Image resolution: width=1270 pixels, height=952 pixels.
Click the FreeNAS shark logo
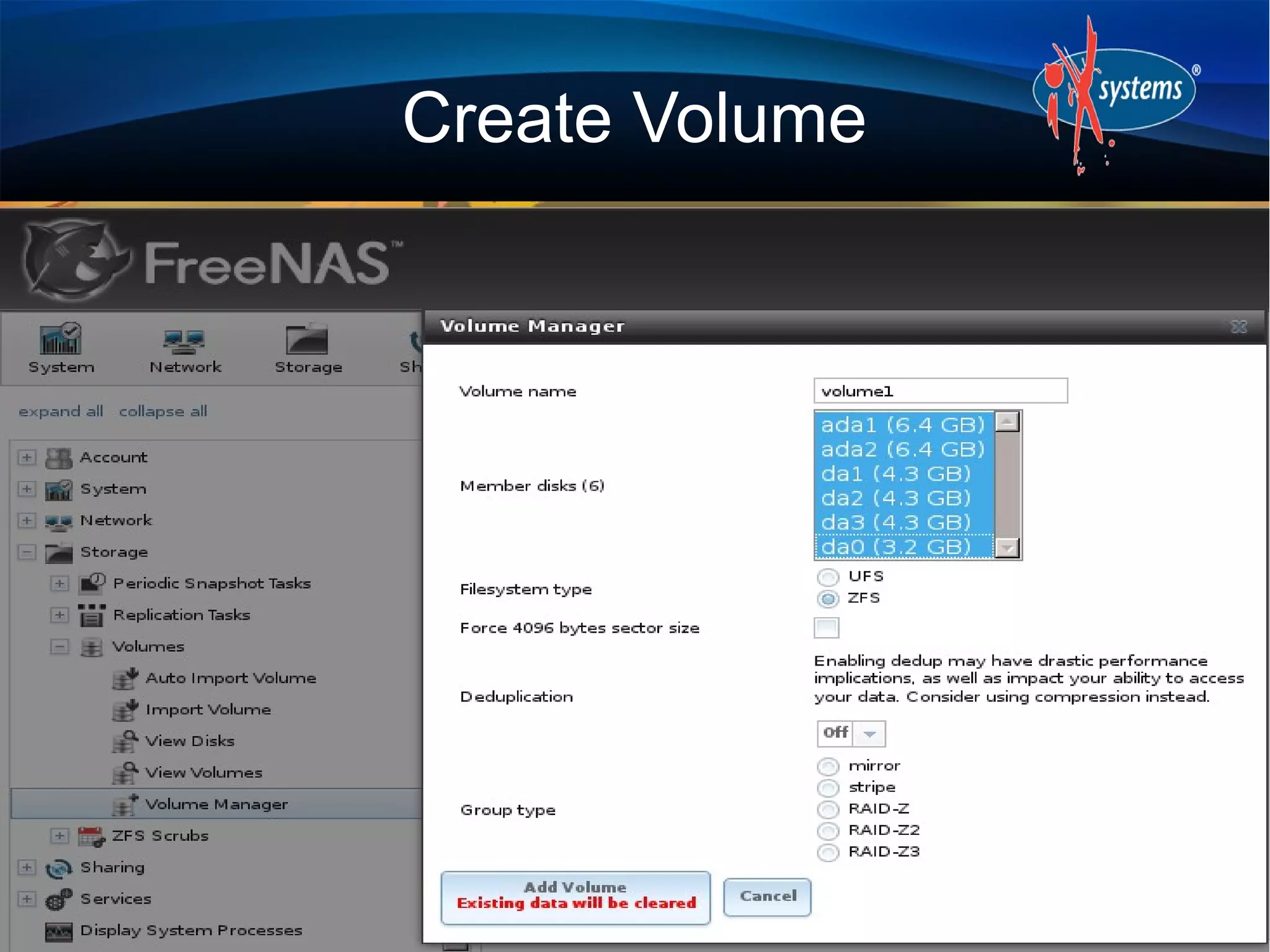[76, 260]
